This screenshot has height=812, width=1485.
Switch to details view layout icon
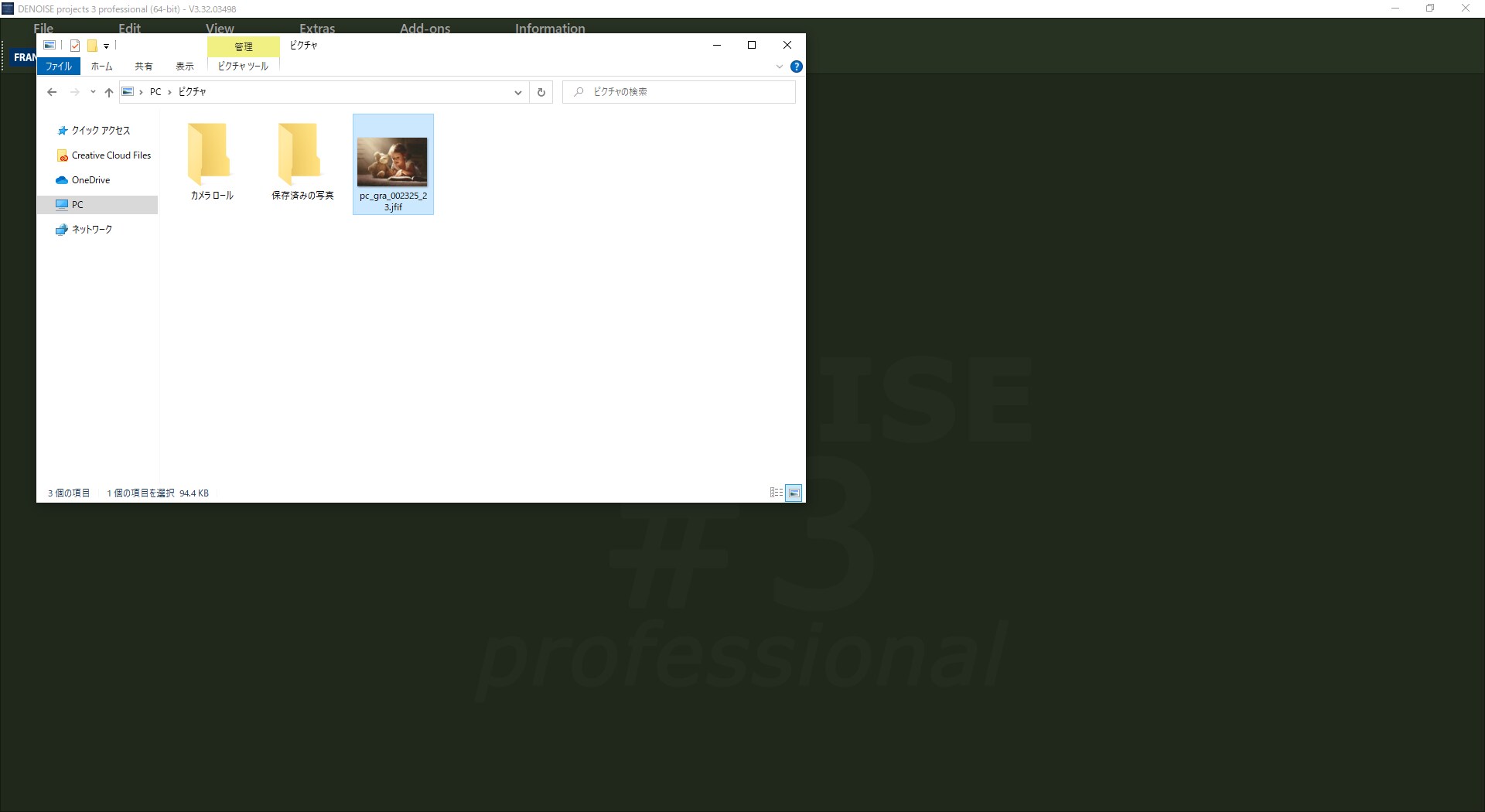(777, 493)
